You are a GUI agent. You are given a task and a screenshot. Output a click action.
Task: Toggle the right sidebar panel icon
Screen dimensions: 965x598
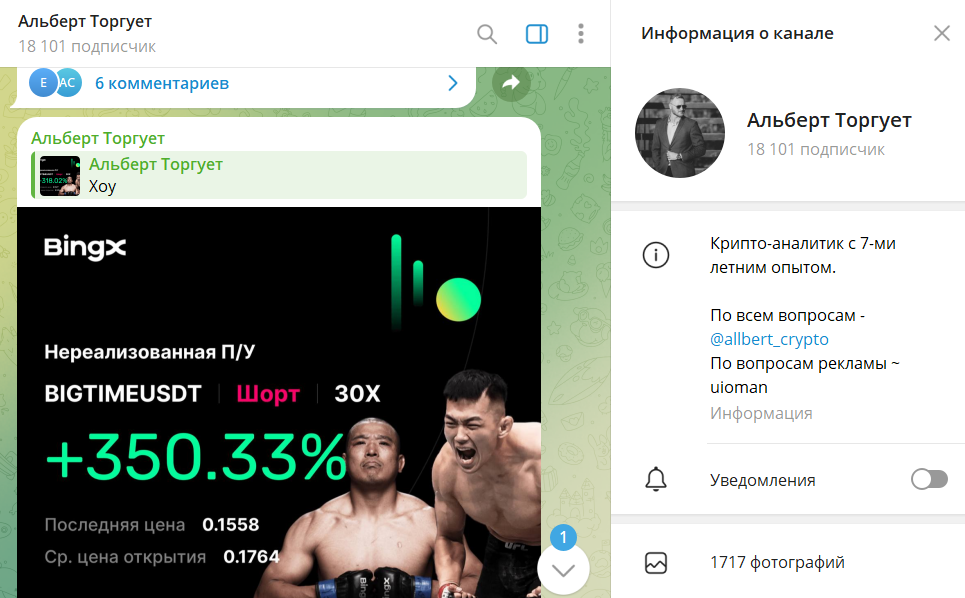tap(537, 34)
